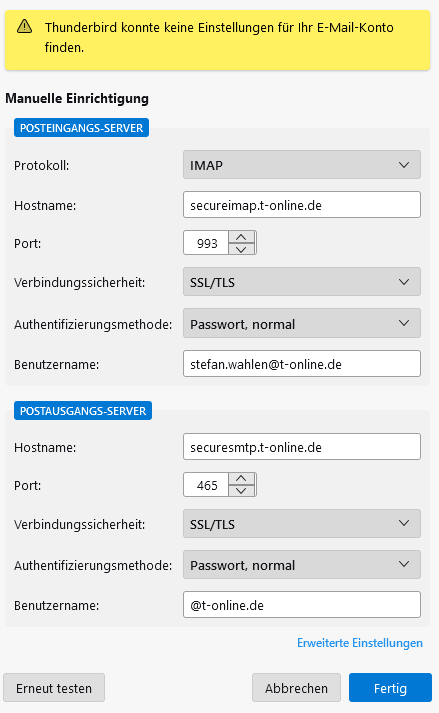The height and width of the screenshot is (713, 439).
Task: Open incoming Authentifizierungsmethode dropdown
Action: pyautogui.click(x=302, y=324)
